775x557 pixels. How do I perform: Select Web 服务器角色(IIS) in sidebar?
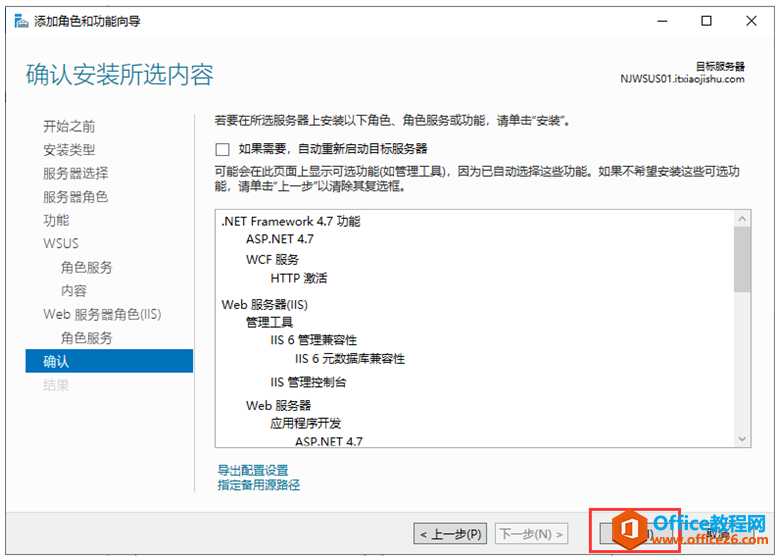pos(102,314)
